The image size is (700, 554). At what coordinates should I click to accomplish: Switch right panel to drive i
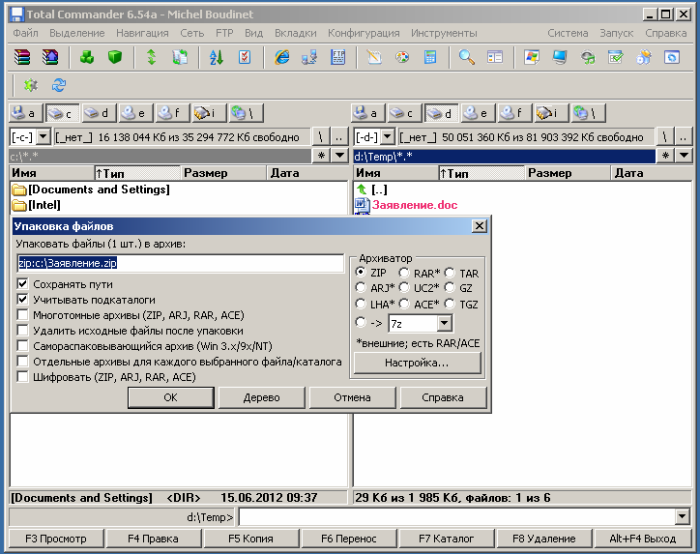551,113
